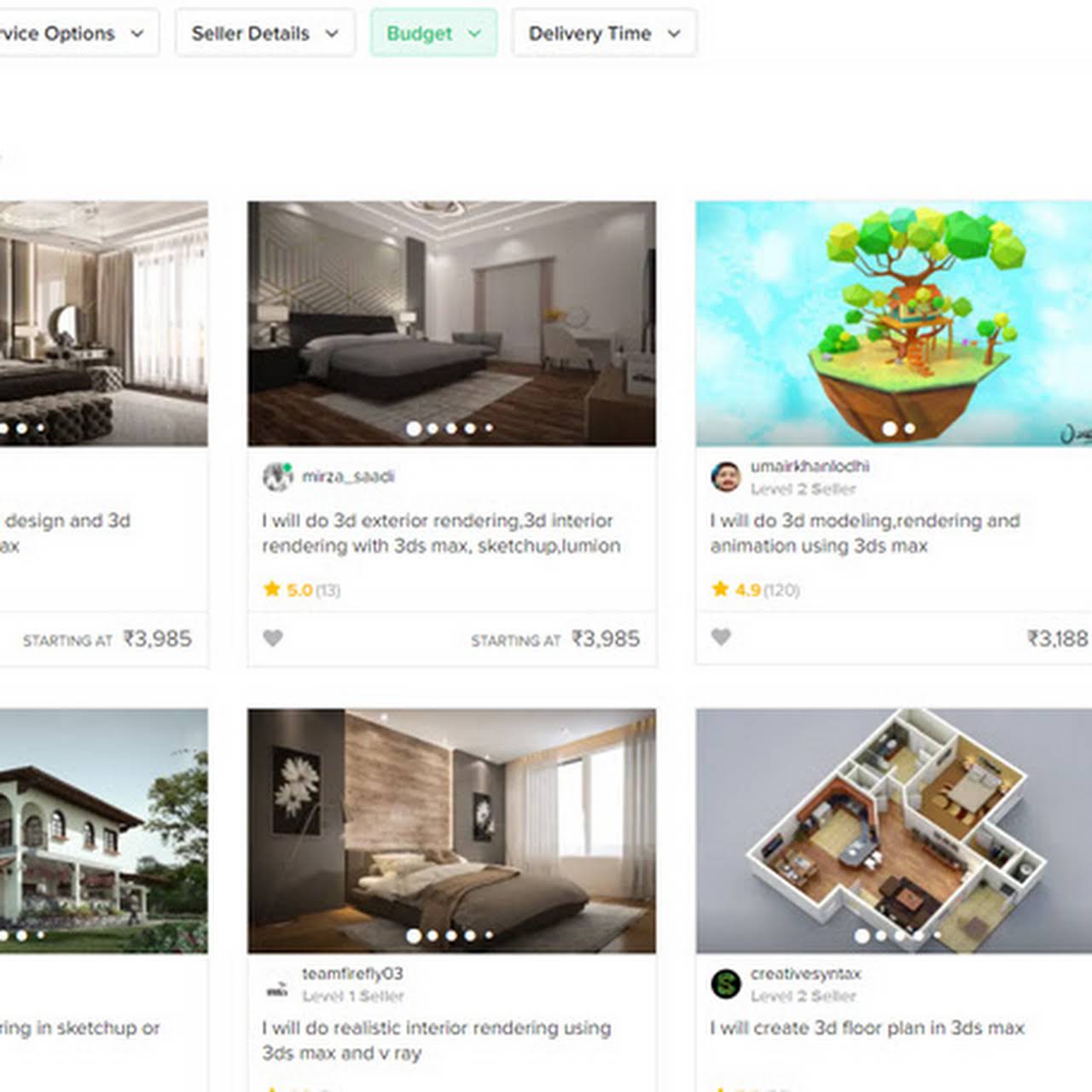Click the 4.9 star rating icon
The height and width of the screenshot is (1092, 1092).
(x=720, y=589)
